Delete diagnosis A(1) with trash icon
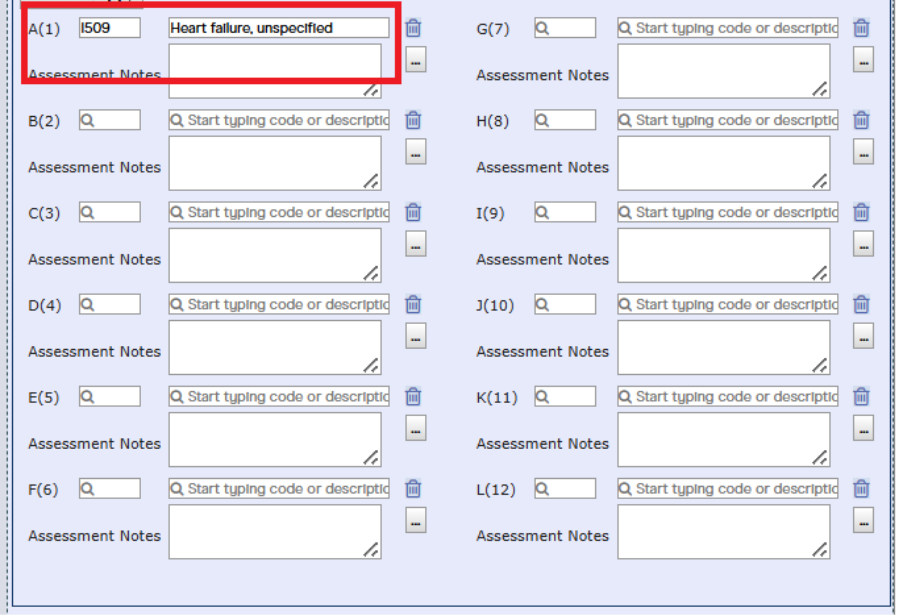 coord(413,28)
